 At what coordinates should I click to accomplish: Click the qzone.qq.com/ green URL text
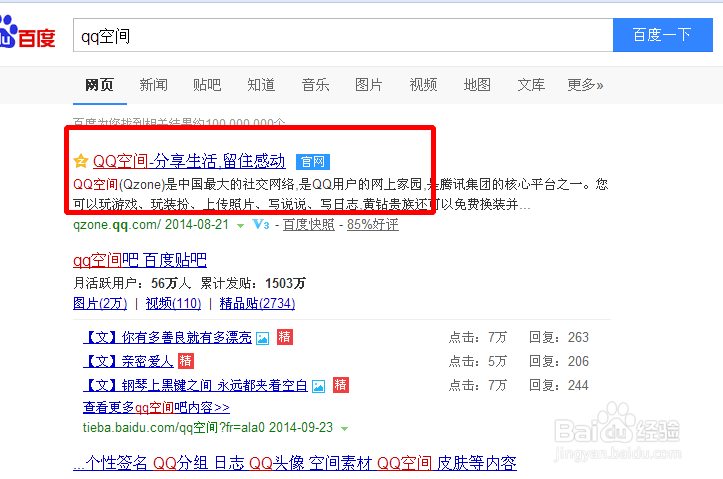point(117,225)
